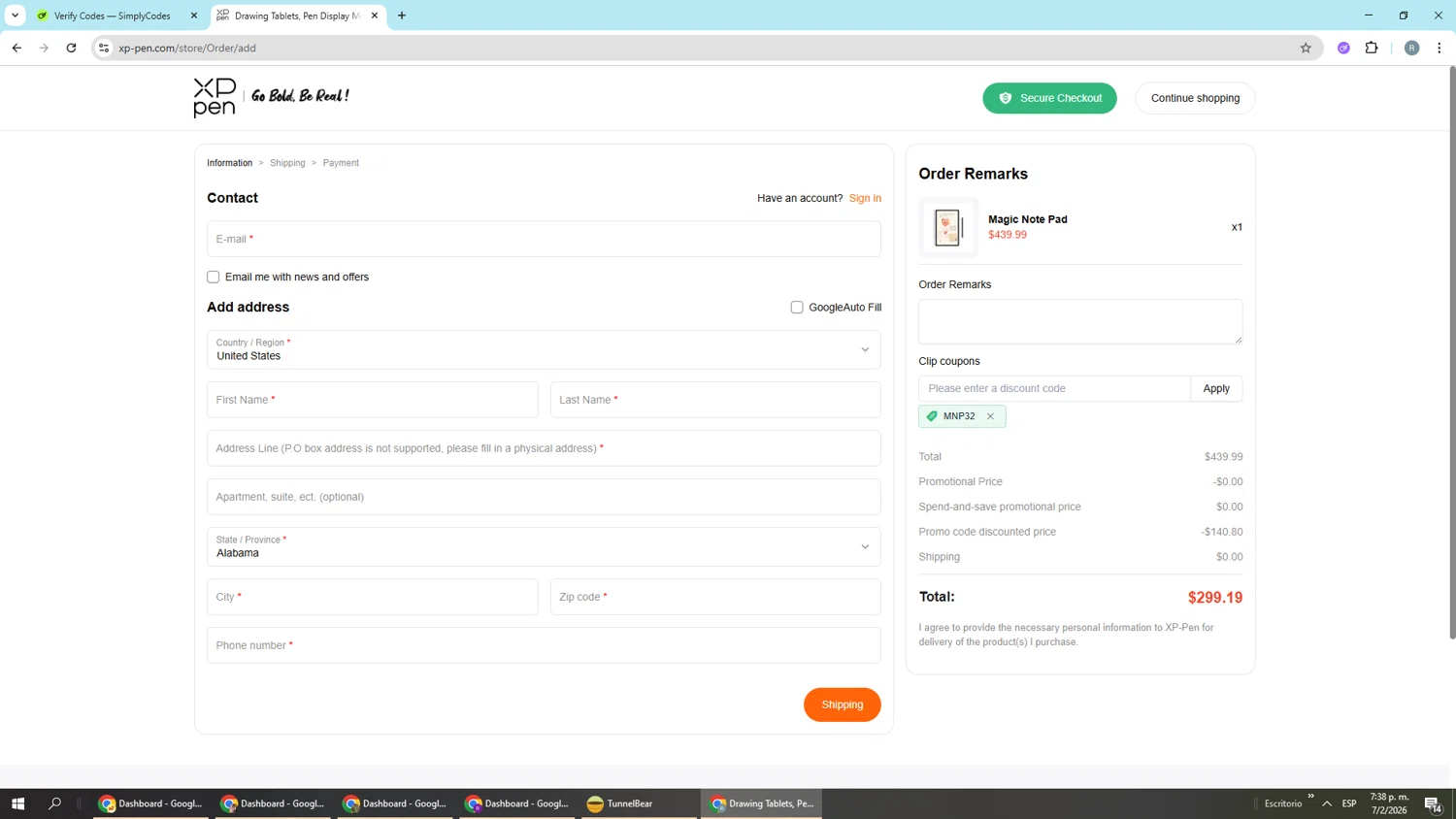Click the ESP language indicator

pyautogui.click(x=1349, y=803)
